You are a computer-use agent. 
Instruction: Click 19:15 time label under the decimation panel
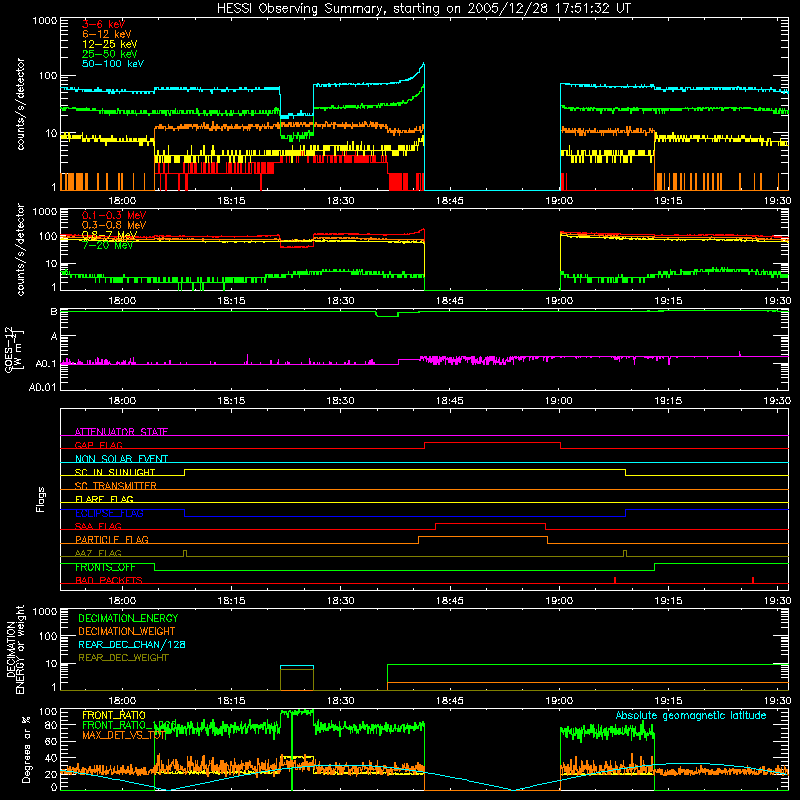tap(668, 701)
